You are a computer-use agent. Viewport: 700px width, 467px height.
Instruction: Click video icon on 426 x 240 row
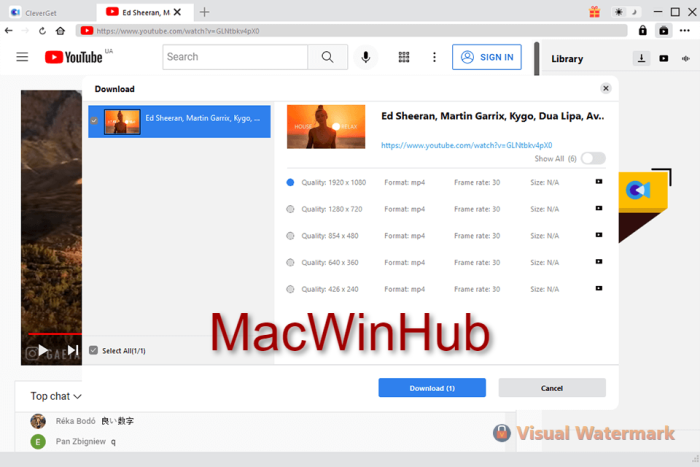click(x=599, y=288)
